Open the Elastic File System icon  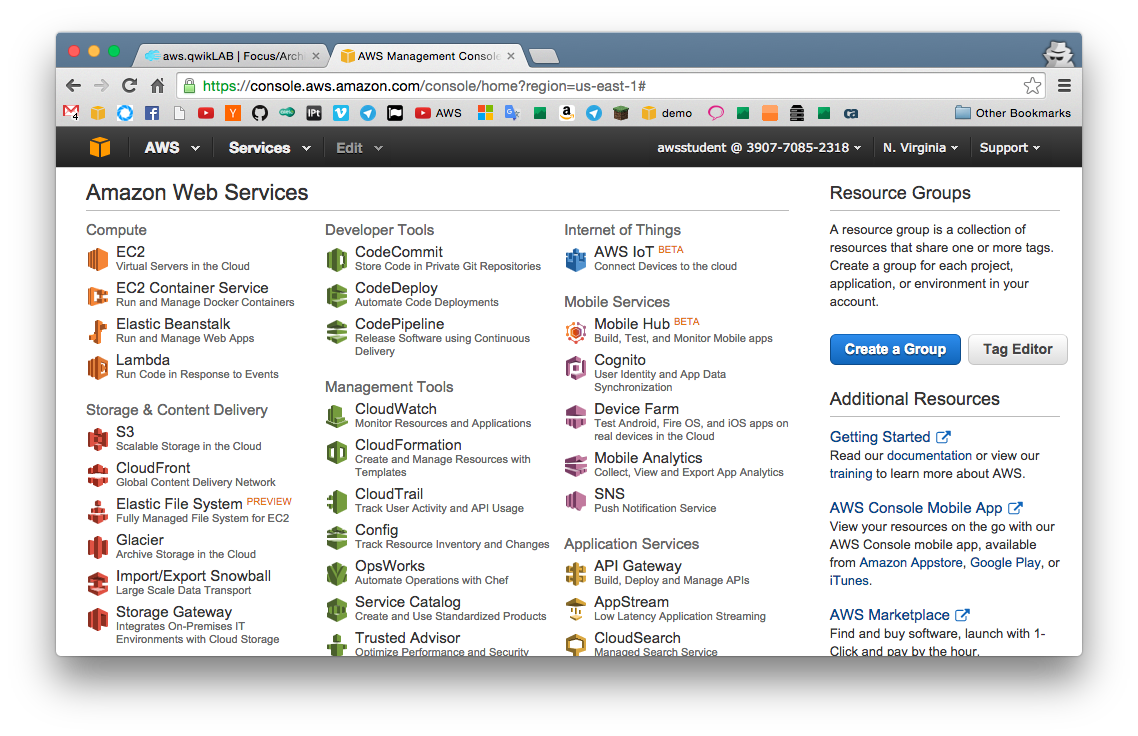(98, 511)
